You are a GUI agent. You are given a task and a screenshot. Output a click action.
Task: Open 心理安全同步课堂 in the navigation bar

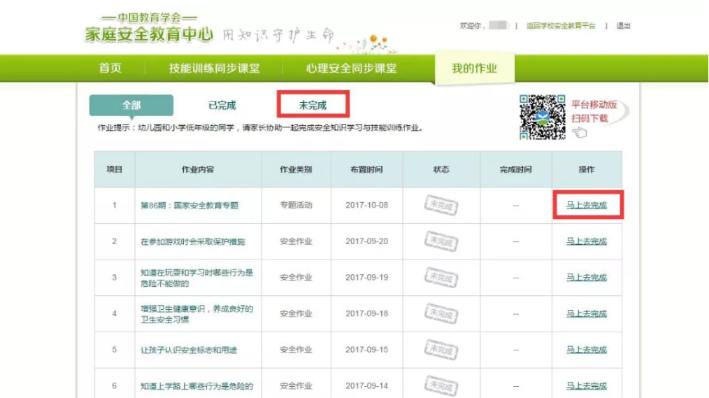tap(351, 68)
